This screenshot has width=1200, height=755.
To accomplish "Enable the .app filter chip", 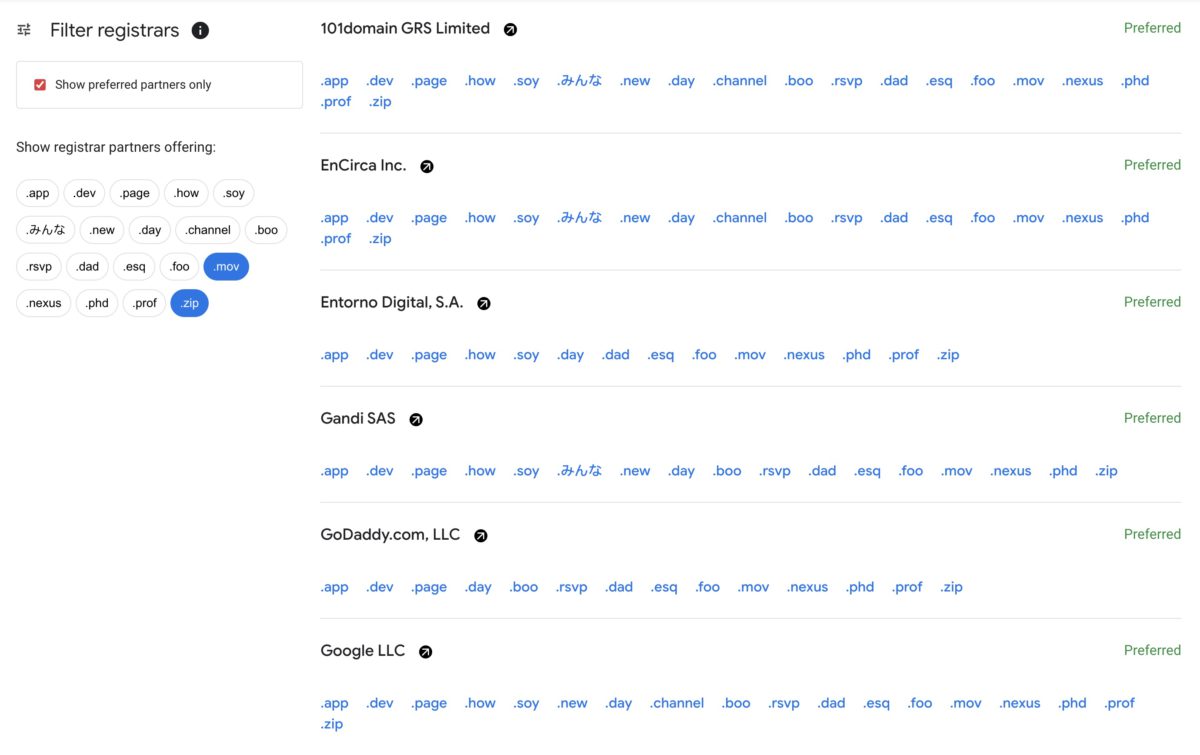I will [x=38, y=193].
